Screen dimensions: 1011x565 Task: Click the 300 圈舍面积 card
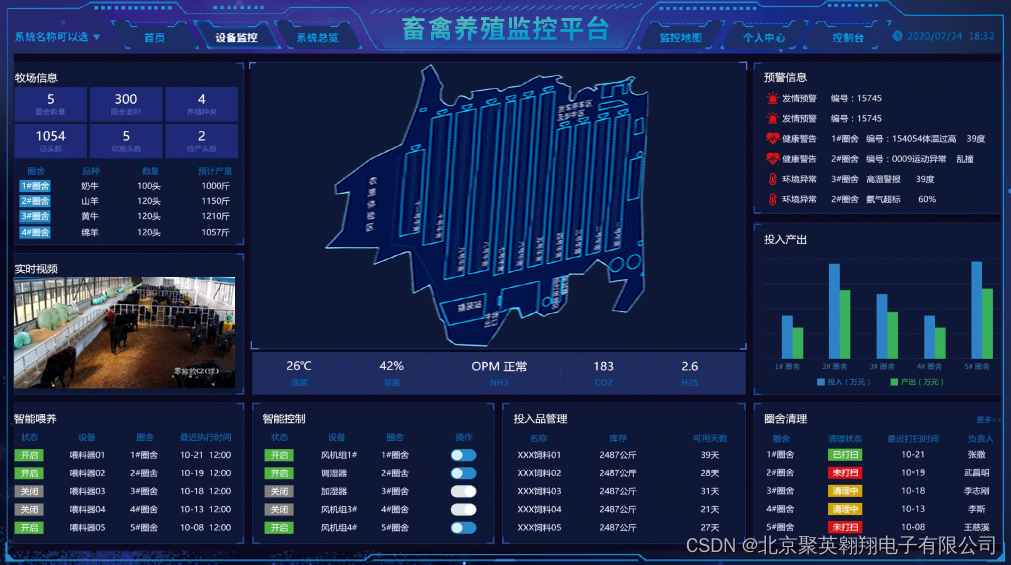(126, 104)
